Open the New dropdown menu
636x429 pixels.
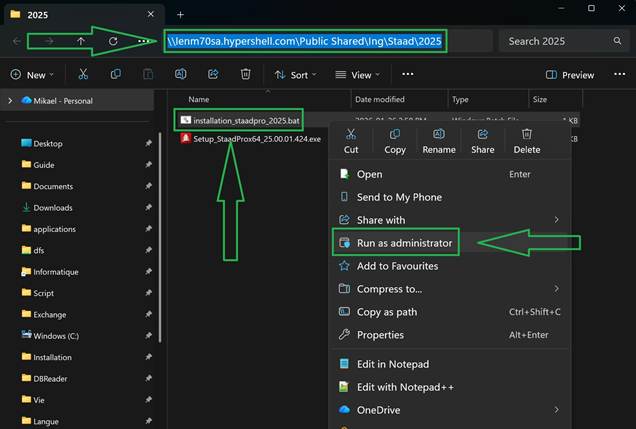click(x=32, y=75)
